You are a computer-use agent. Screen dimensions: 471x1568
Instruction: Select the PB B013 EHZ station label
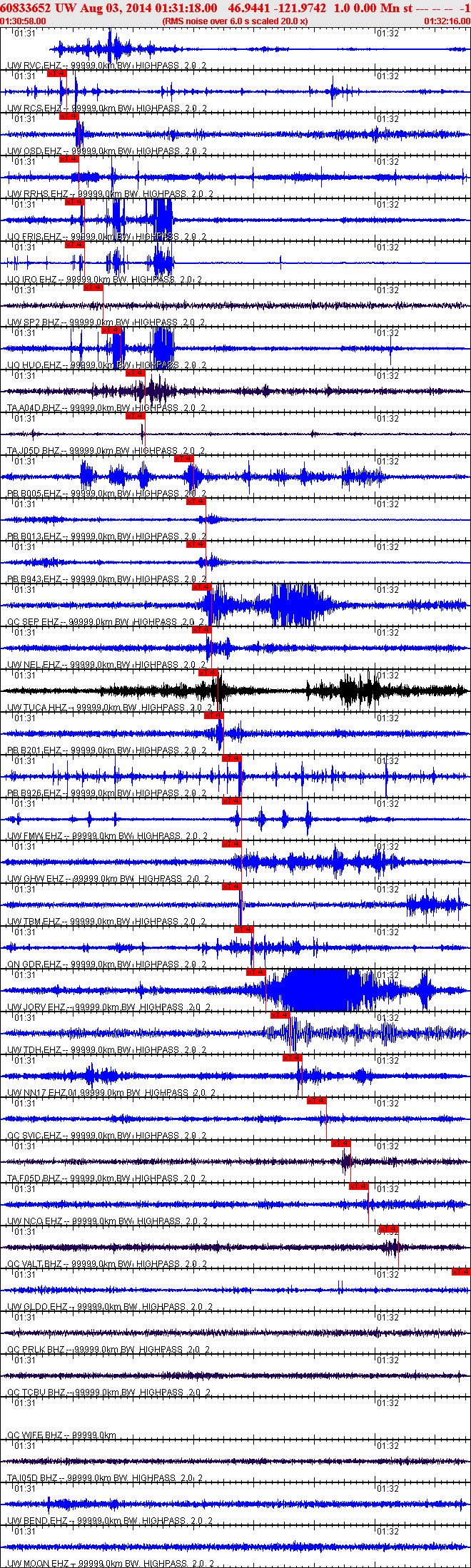pyautogui.click(x=107, y=536)
